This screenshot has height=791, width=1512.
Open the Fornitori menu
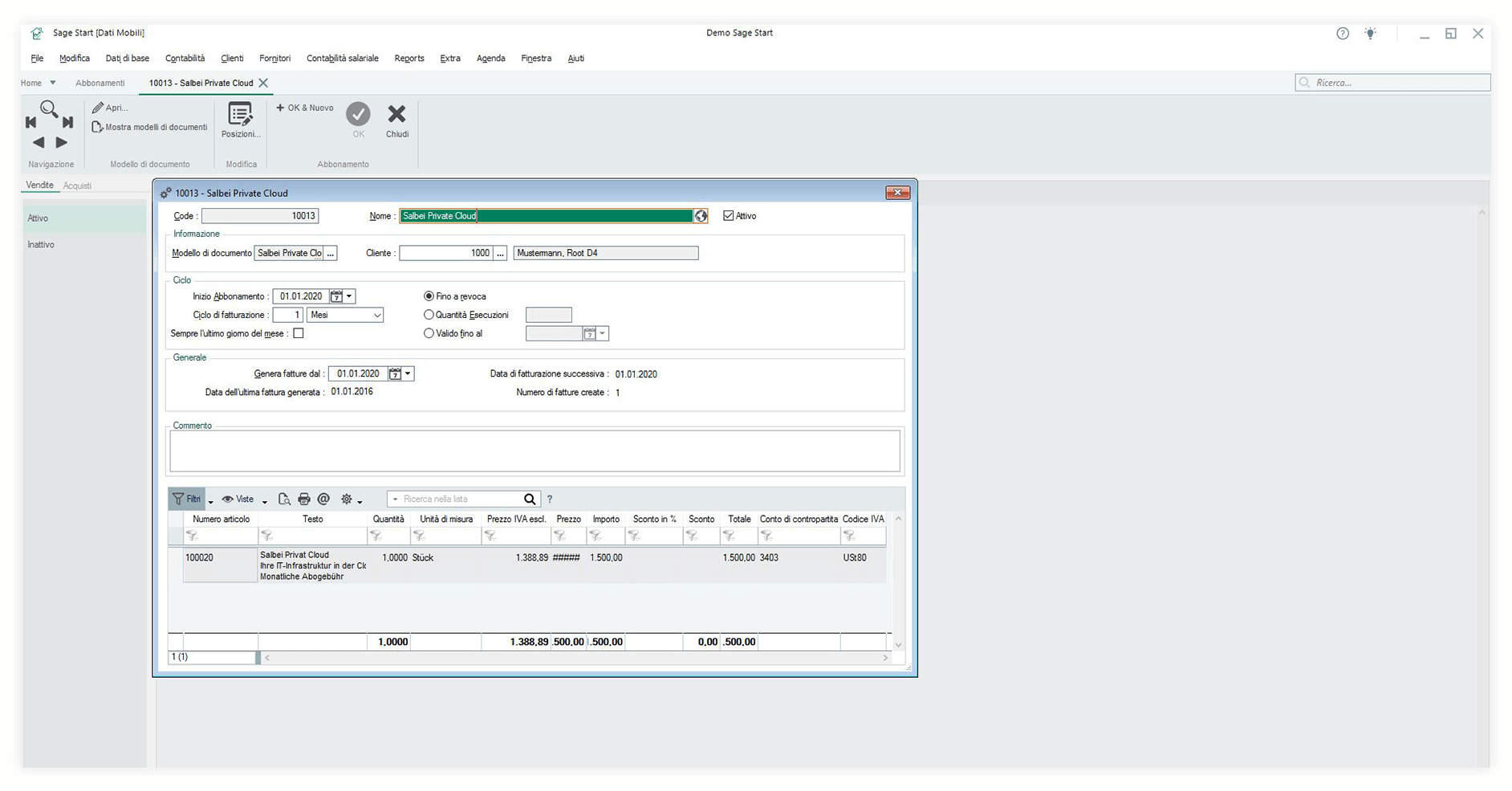pyautogui.click(x=274, y=58)
